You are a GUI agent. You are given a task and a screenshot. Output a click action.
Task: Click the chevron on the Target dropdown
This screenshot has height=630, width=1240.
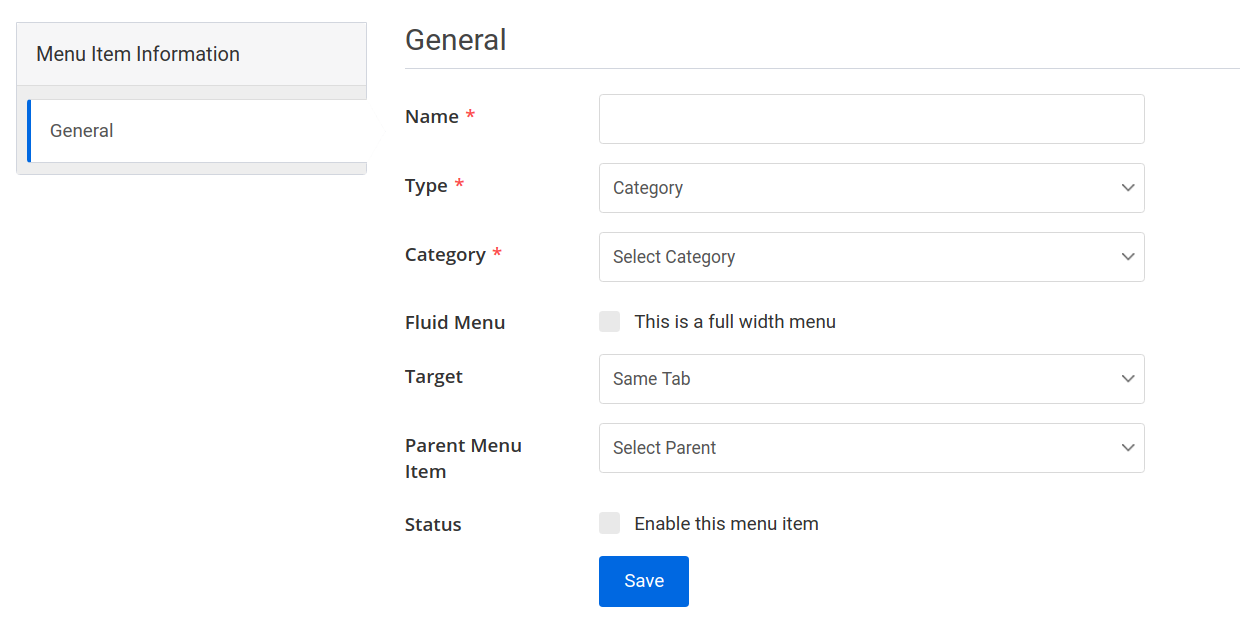click(x=1127, y=378)
